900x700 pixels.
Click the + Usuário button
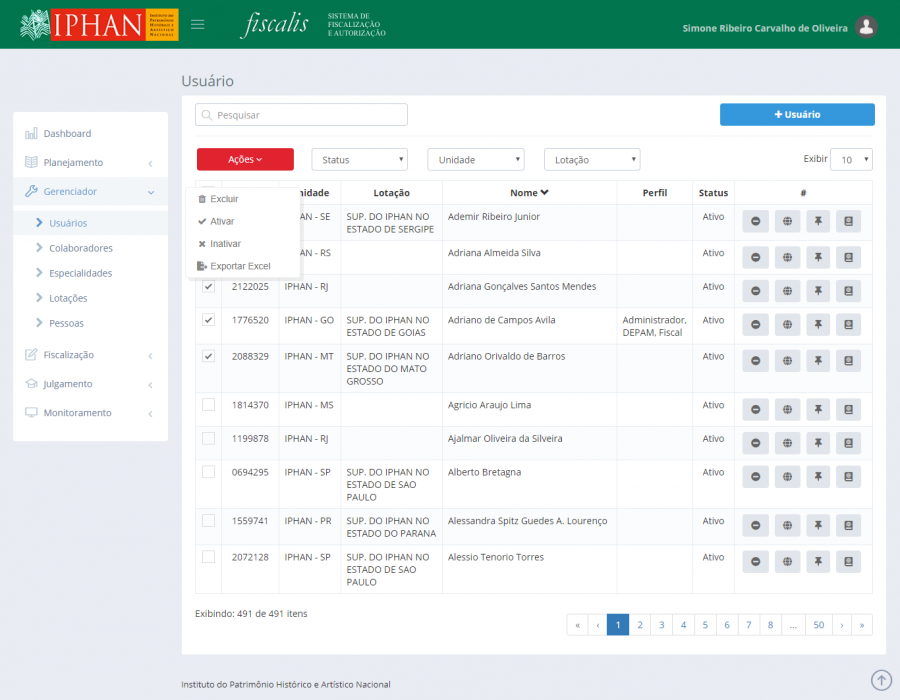tap(797, 115)
